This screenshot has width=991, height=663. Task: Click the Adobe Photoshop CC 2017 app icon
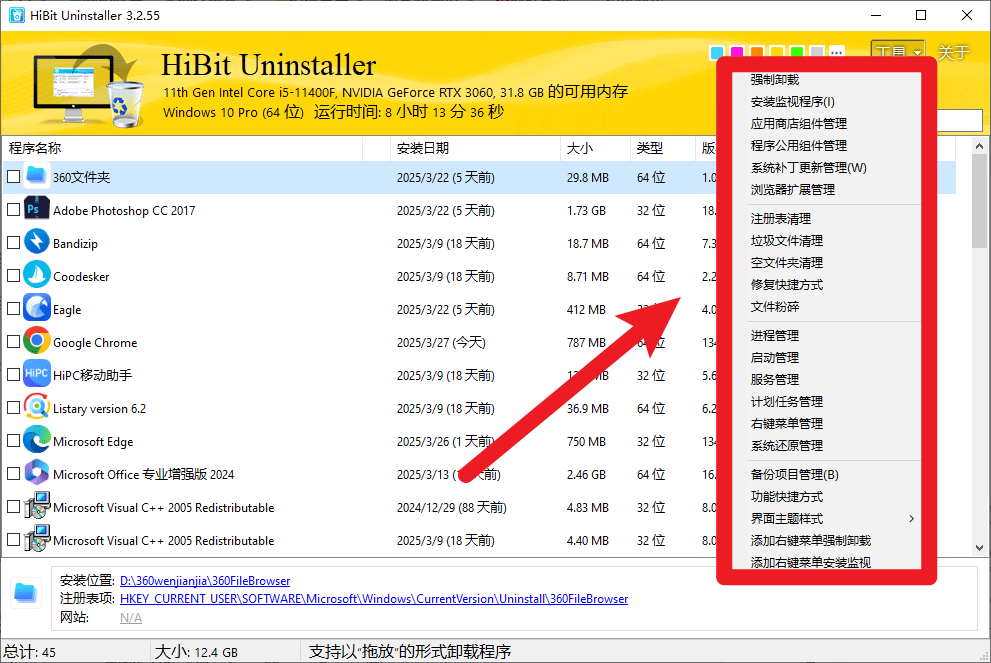coord(36,209)
